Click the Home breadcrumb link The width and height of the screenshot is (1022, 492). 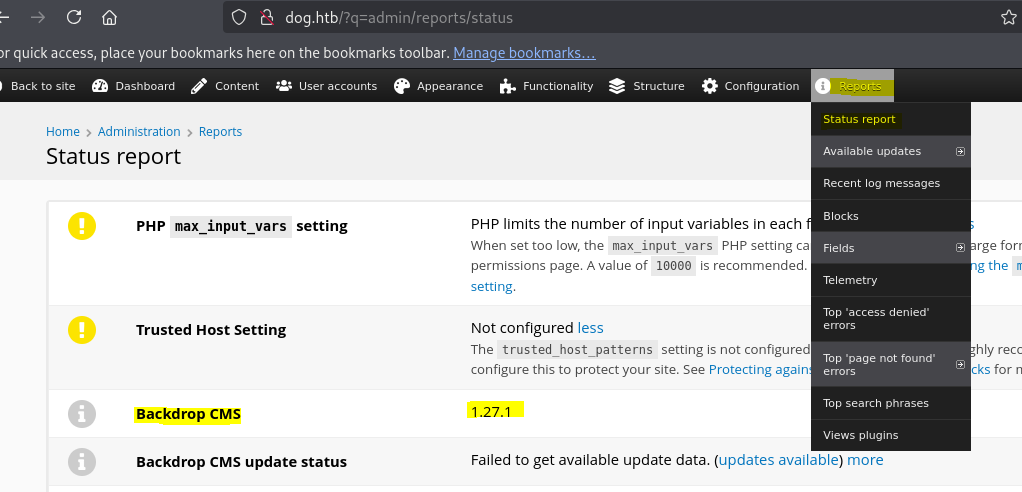point(63,132)
